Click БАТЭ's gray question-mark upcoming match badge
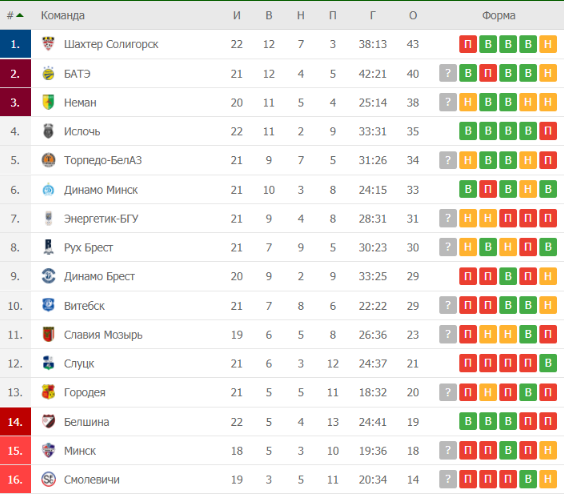 tap(448, 73)
